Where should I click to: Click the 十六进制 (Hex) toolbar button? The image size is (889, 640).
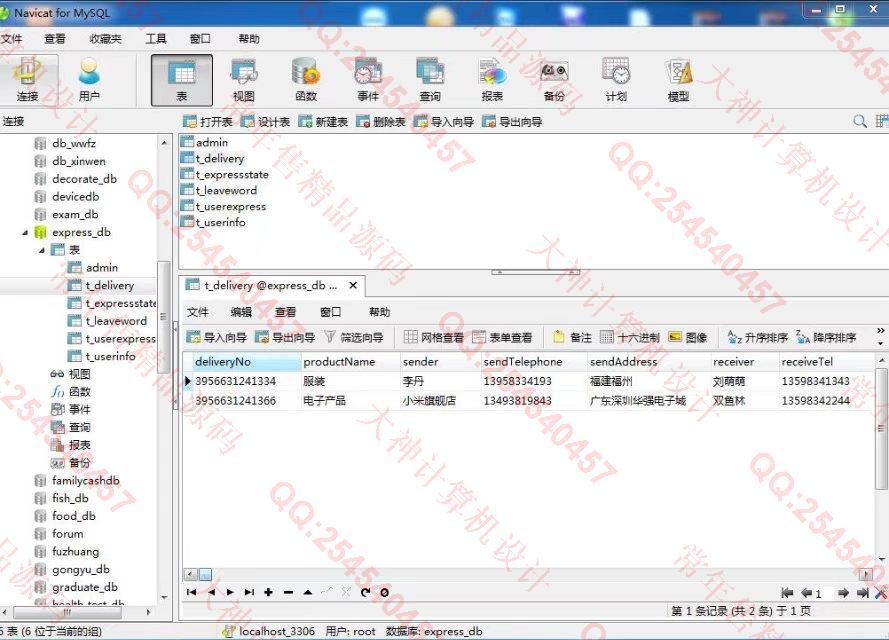click(630, 337)
